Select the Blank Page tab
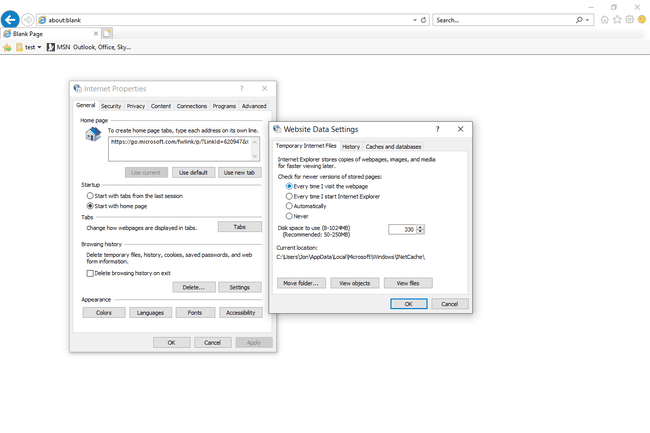 pyautogui.click(x=51, y=34)
